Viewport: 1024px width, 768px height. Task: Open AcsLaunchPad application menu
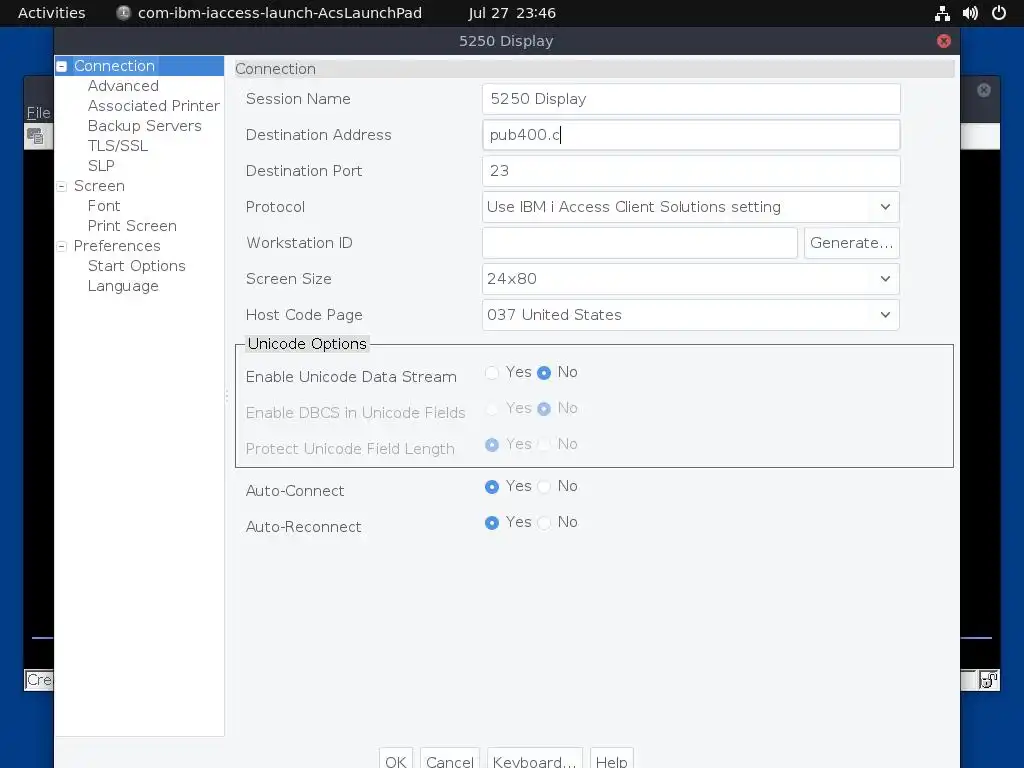point(269,13)
